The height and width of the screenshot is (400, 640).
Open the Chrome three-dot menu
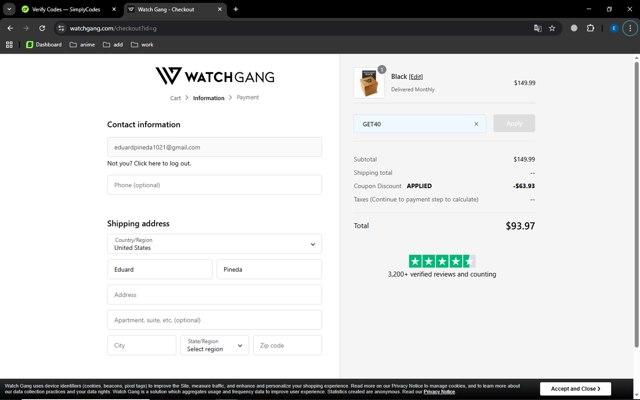point(630,28)
